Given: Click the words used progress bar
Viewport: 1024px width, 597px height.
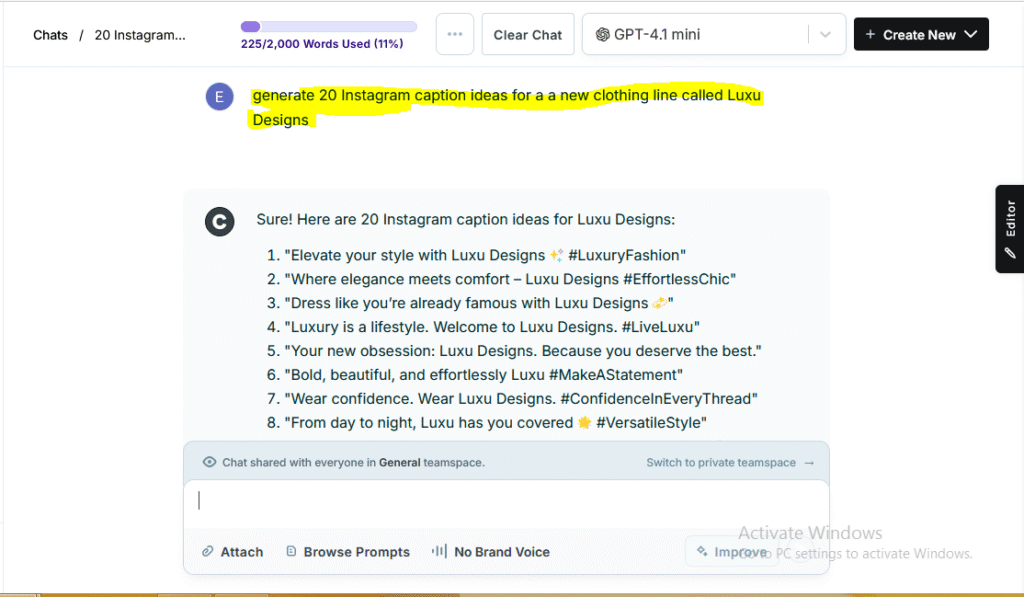Looking at the screenshot, I should click(x=328, y=27).
